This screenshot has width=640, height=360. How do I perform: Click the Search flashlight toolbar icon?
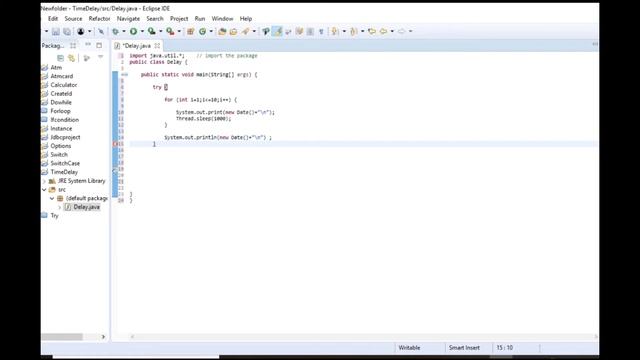click(x=245, y=31)
